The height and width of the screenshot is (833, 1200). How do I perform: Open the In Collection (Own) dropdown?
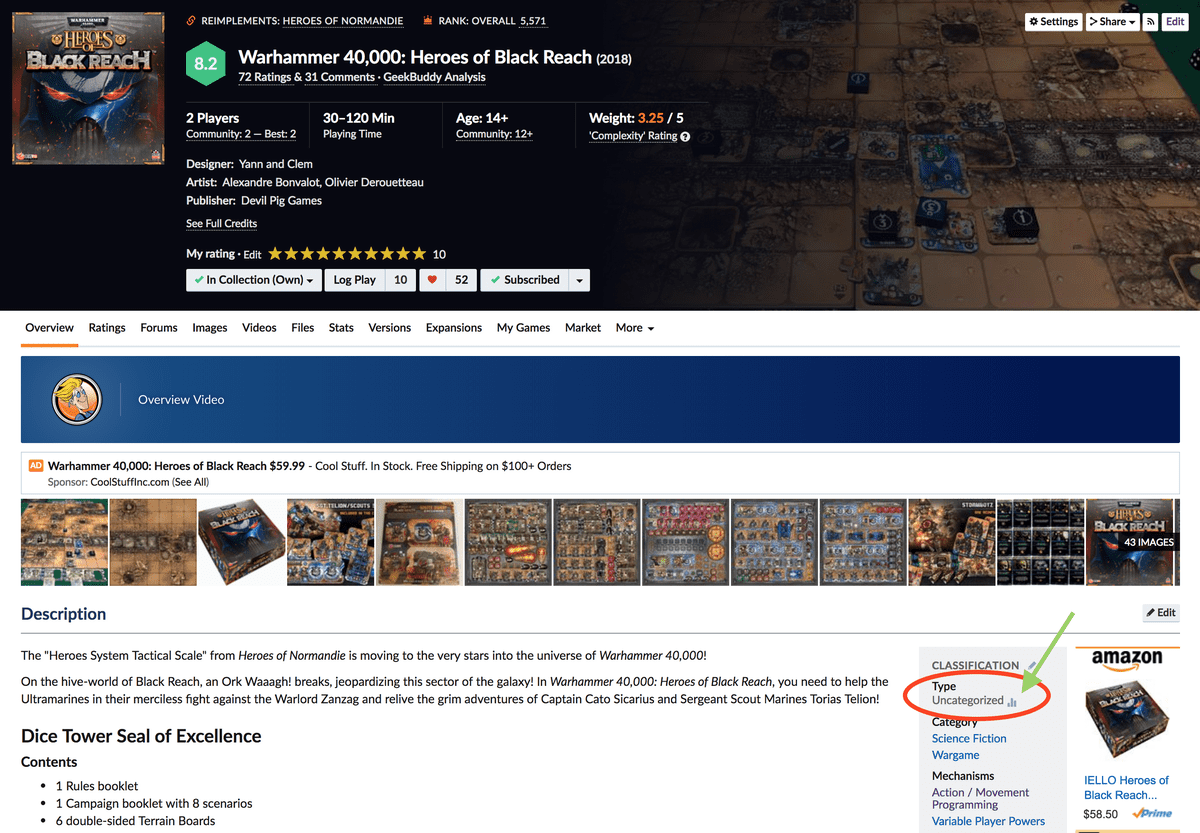click(x=254, y=280)
